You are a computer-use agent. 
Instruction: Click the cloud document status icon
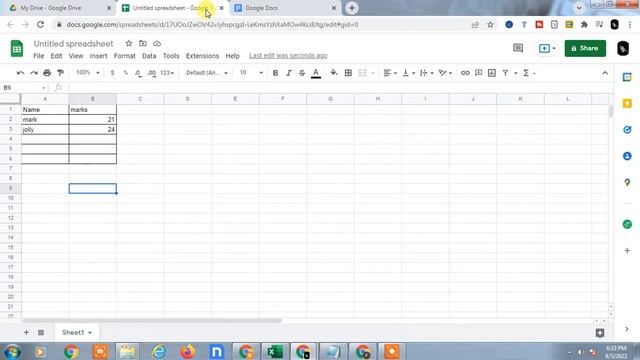click(x=157, y=43)
